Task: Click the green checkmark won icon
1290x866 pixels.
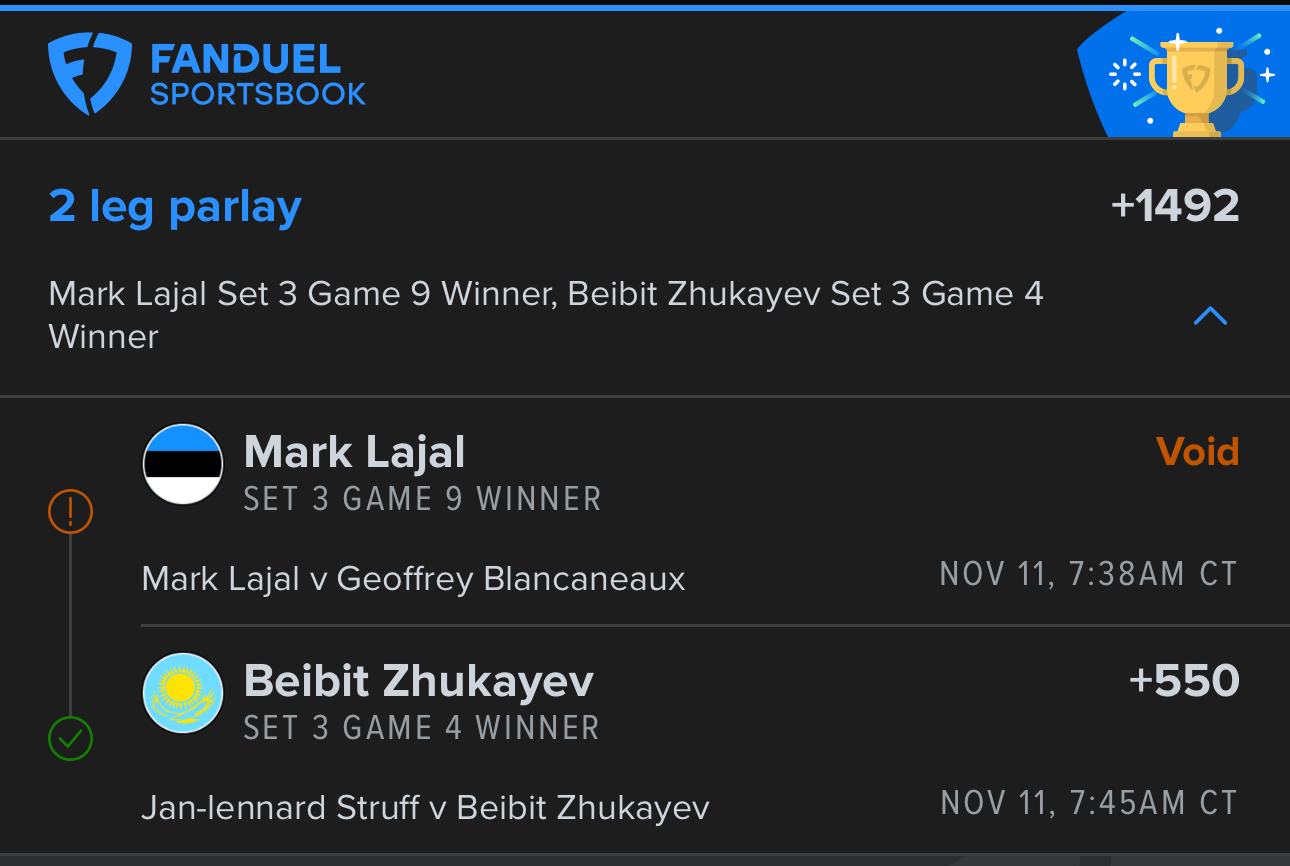Action: [x=70, y=740]
